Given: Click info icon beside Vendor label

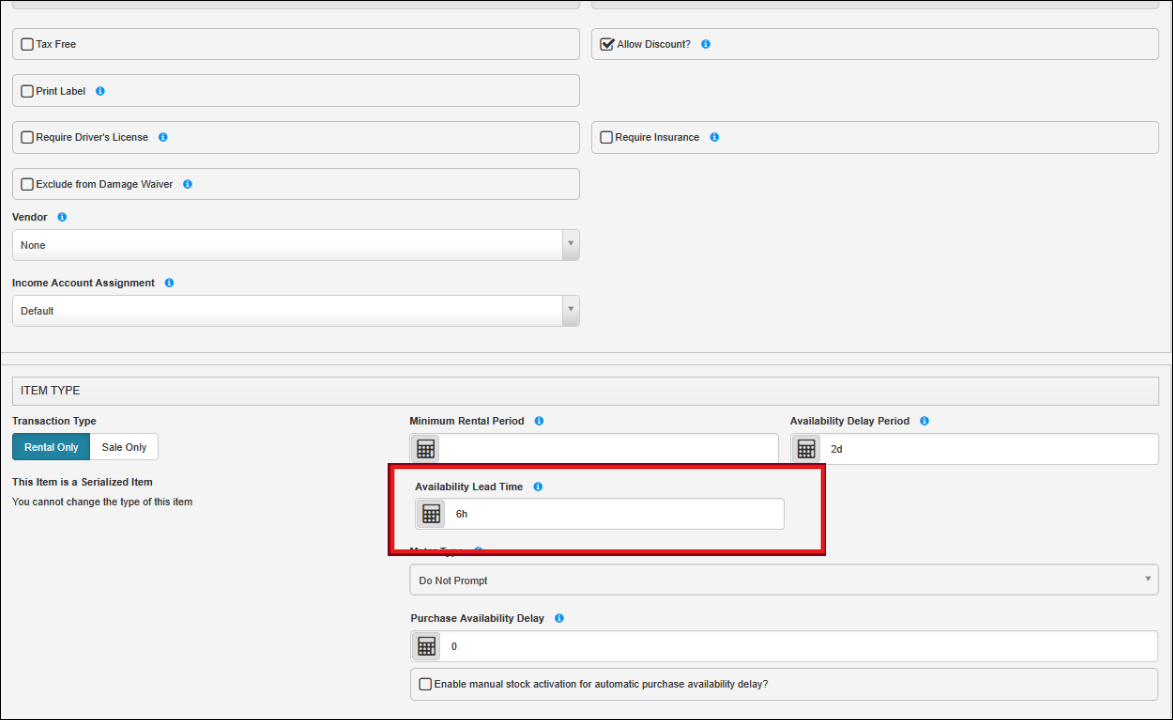Looking at the screenshot, I should tap(62, 217).
